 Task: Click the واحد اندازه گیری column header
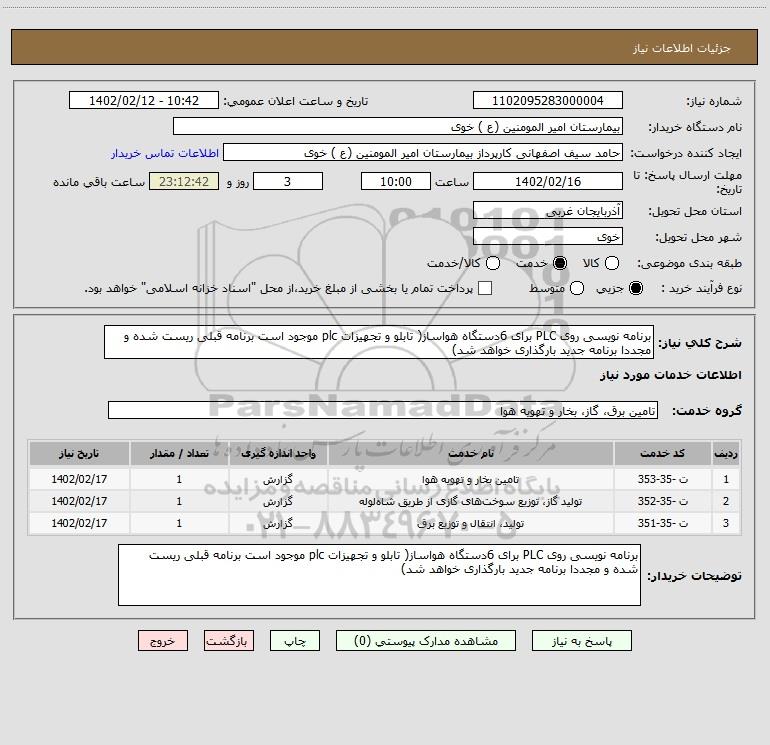coord(278,453)
